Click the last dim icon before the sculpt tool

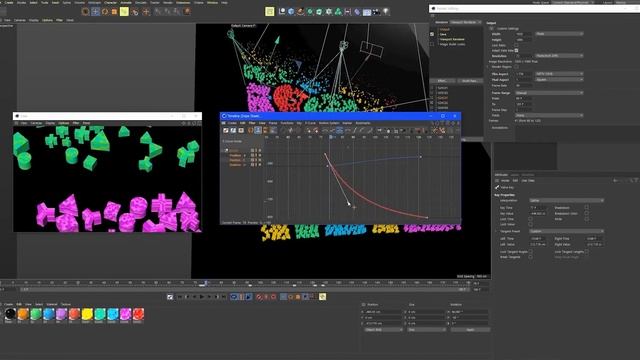[177, 11]
